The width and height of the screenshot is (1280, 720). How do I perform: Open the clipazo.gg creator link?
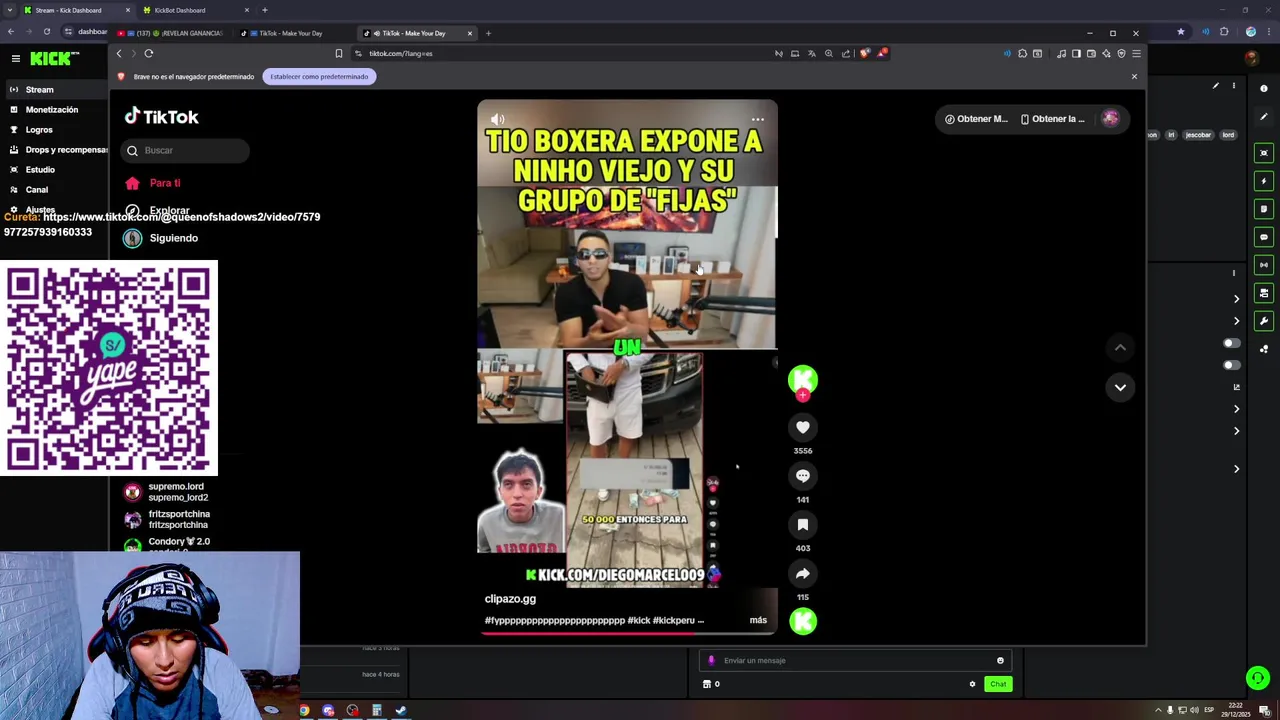[510, 599]
